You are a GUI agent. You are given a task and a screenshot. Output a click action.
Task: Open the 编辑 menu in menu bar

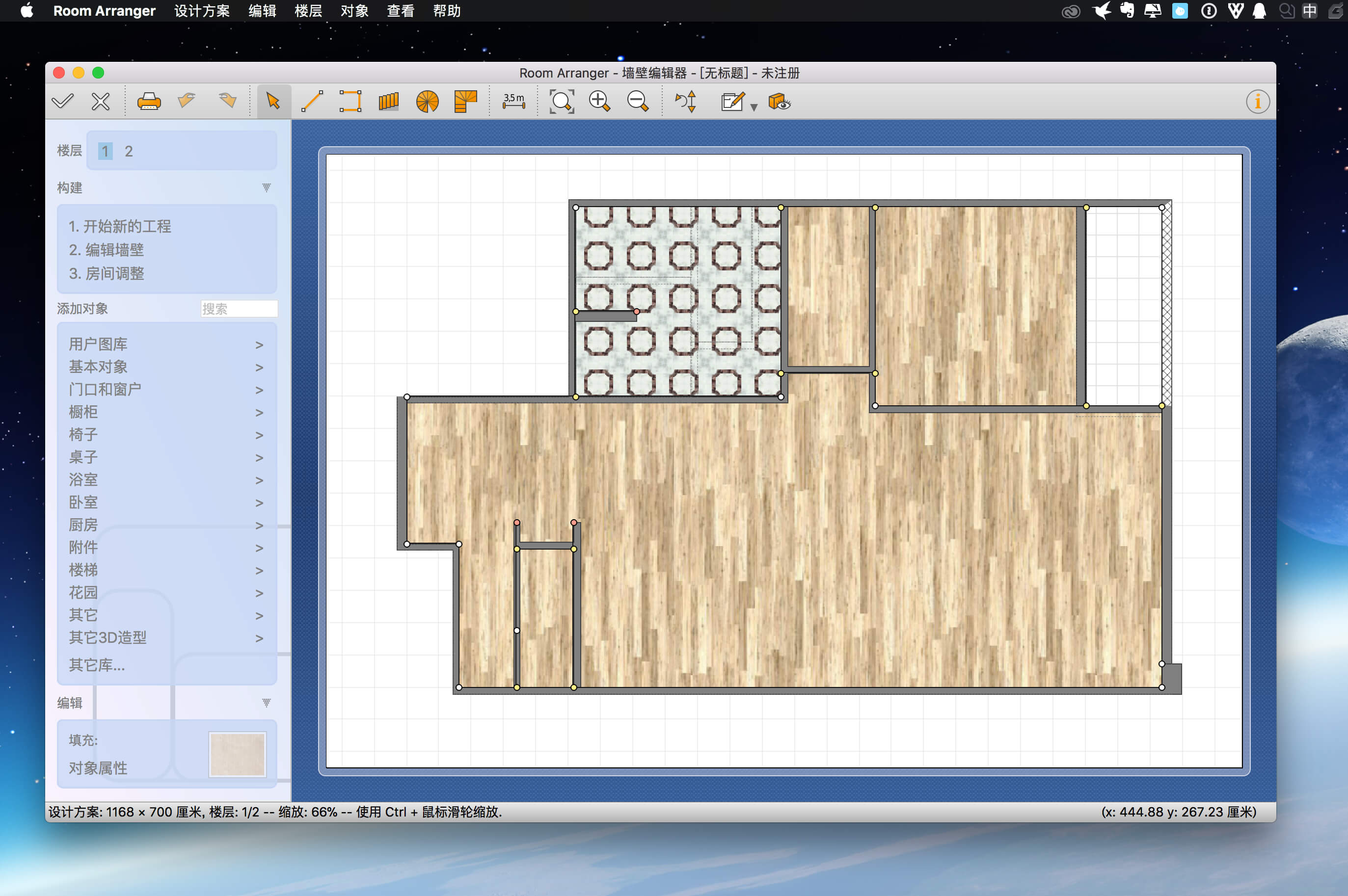263,11
